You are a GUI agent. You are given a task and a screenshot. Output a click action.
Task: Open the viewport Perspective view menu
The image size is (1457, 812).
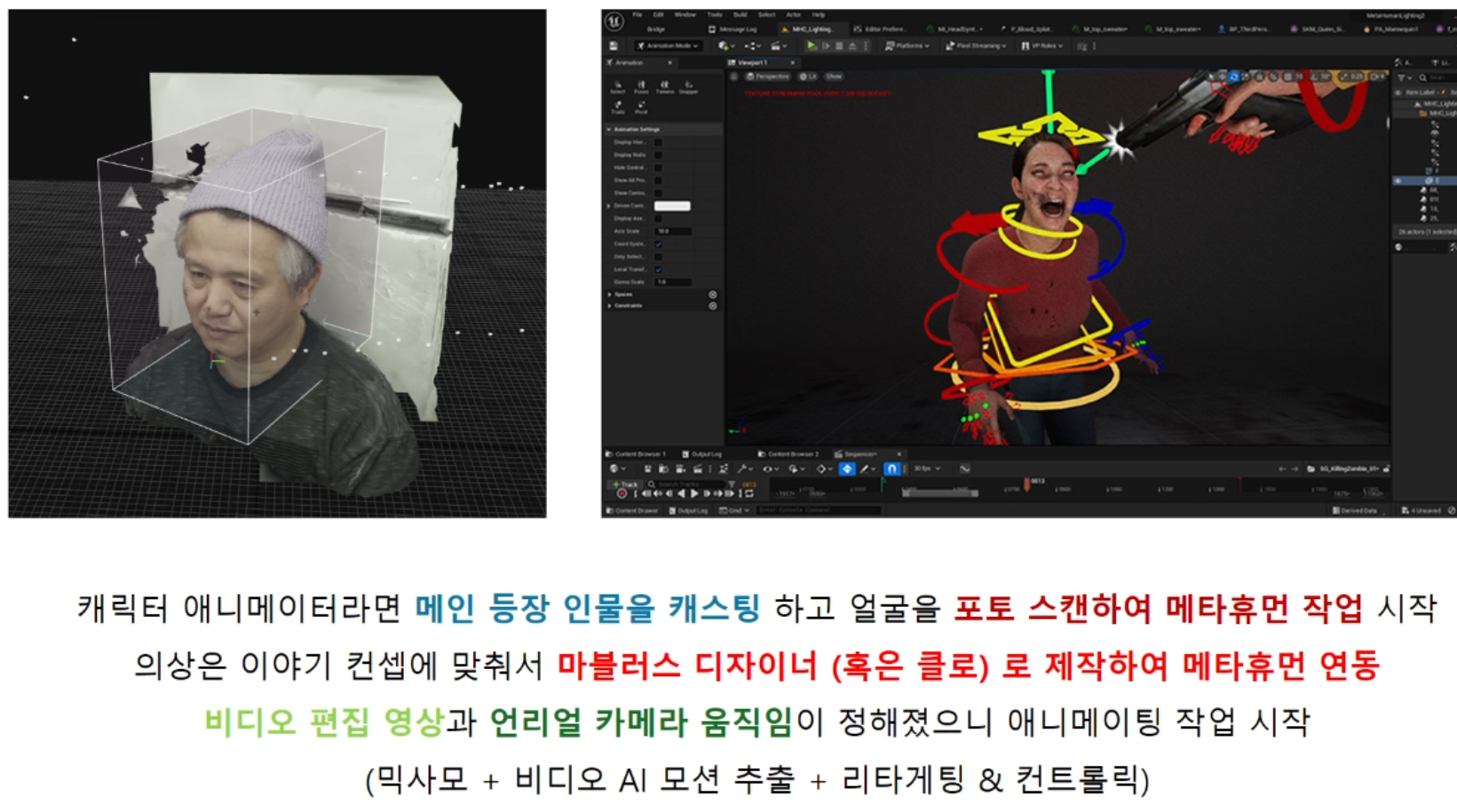click(766, 76)
